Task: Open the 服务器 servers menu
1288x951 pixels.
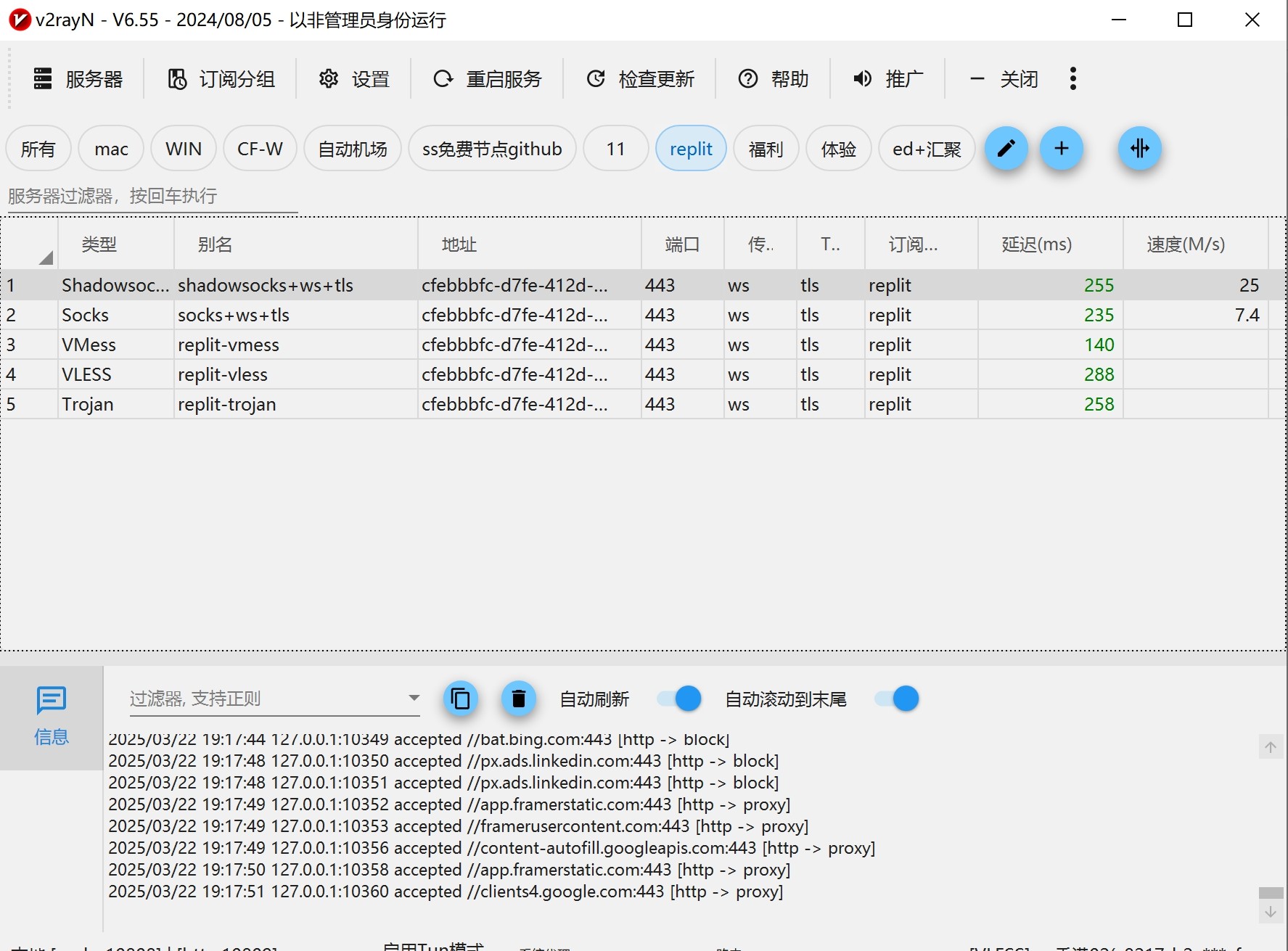Action: [78, 79]
